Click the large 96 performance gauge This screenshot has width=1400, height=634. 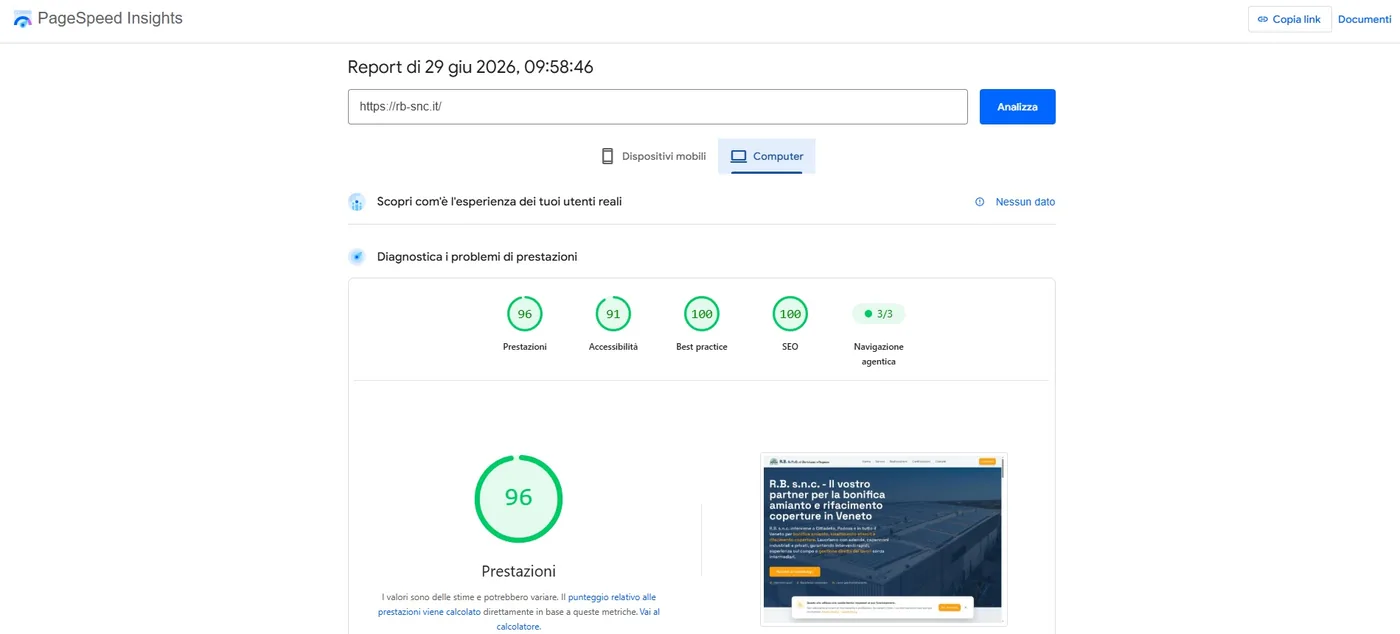click(x=518, y=498)
